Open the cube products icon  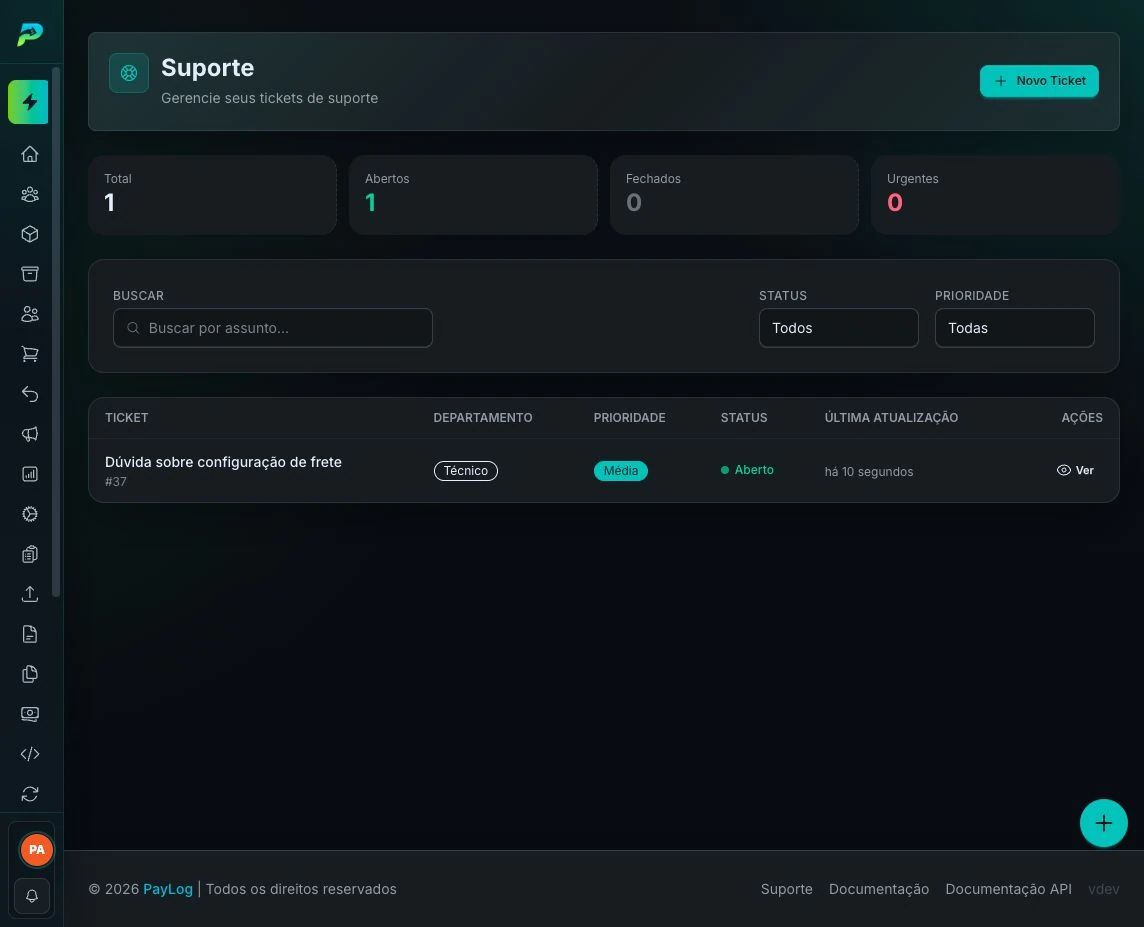[x=30, y=234]
